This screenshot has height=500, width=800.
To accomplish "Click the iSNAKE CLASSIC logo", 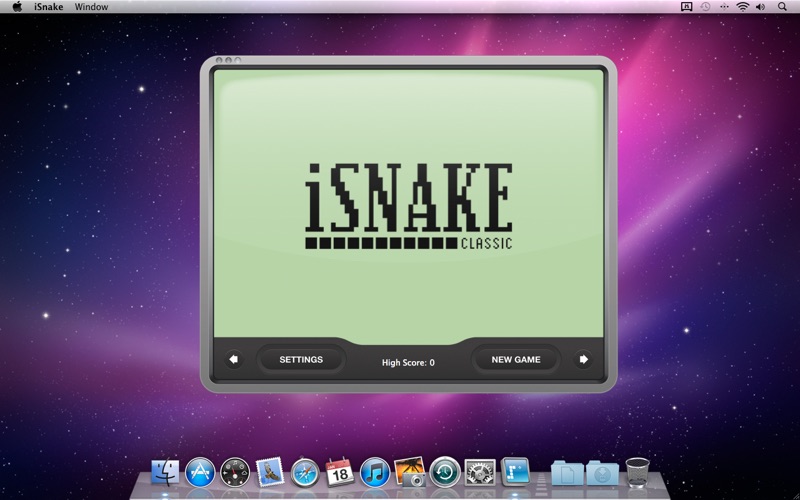I will point(409,206).
